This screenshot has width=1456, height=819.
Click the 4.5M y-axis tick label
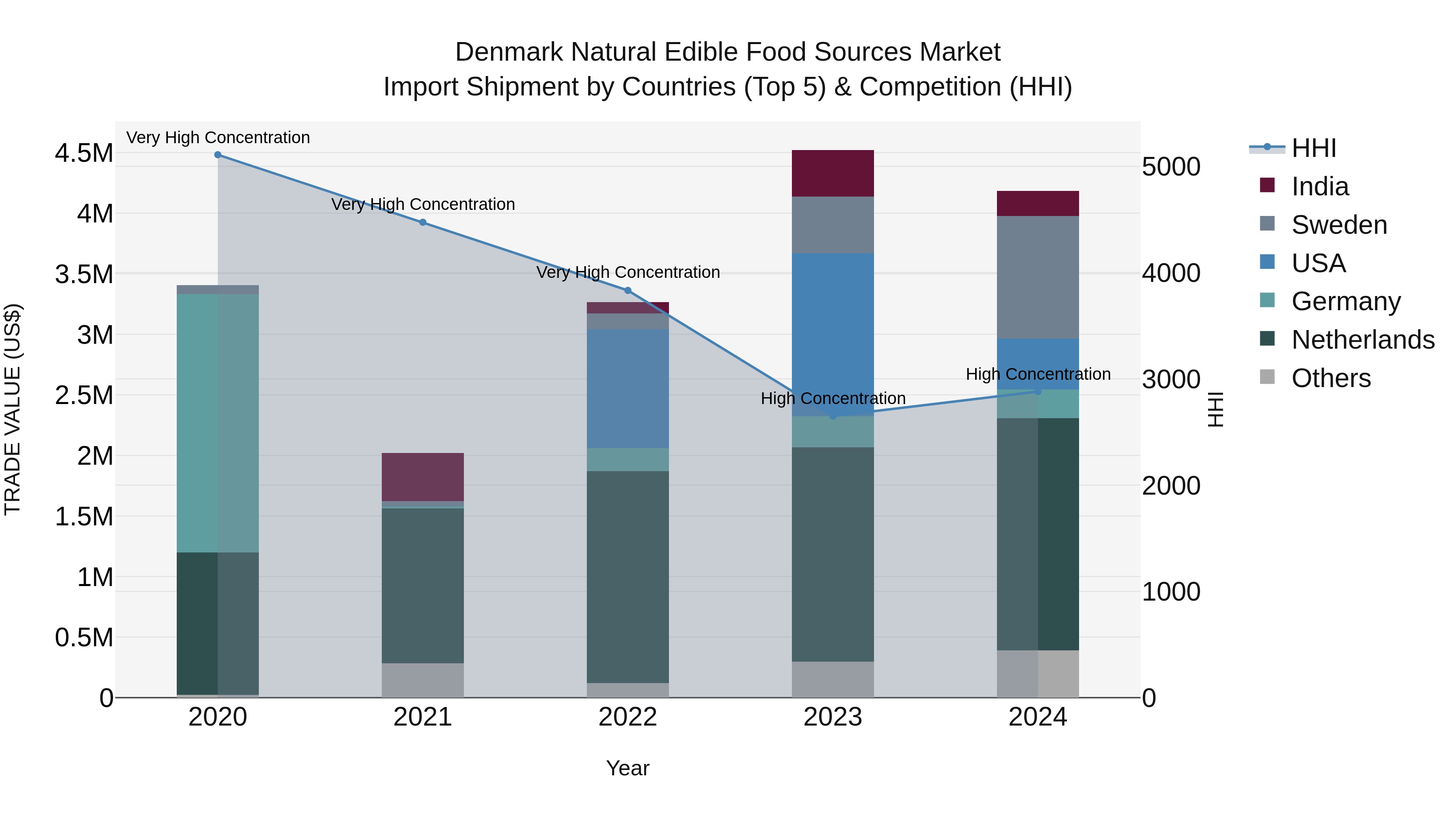84,153
